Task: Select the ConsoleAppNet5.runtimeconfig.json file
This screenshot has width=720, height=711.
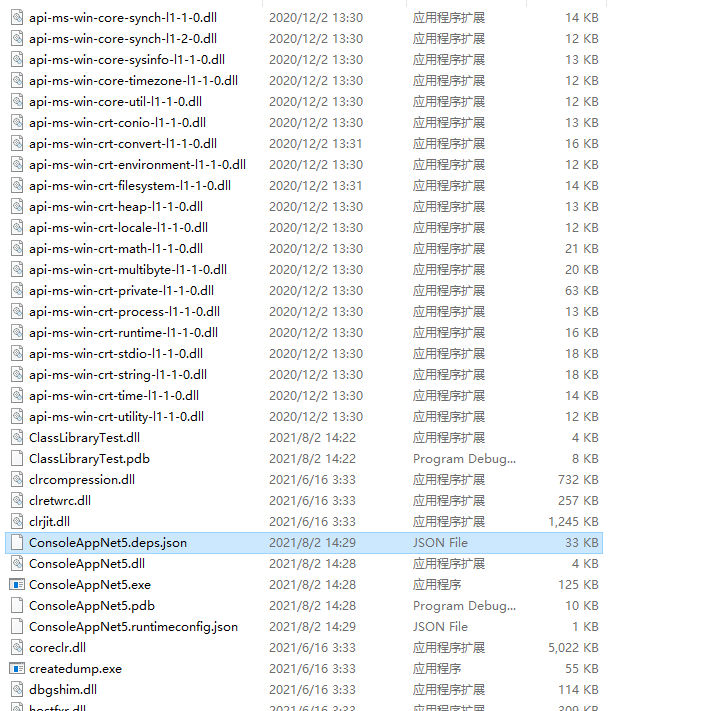Action: pos(133,626)
